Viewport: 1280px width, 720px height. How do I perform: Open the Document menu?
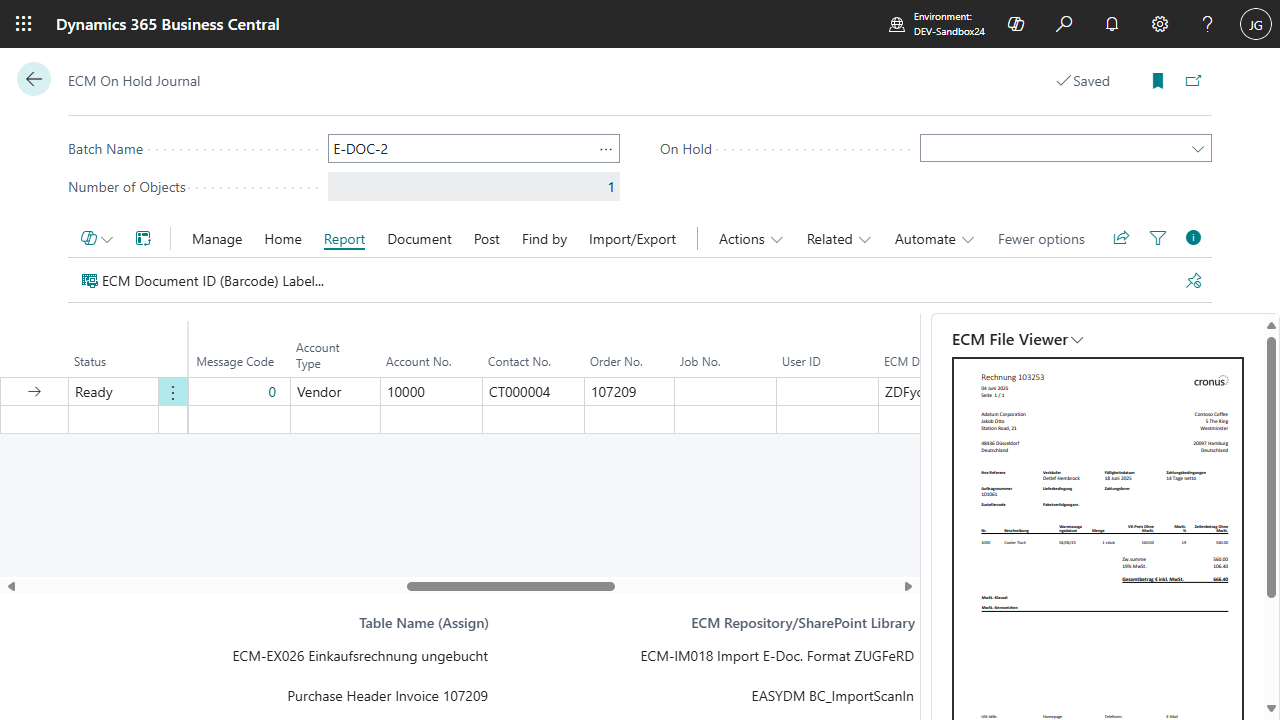tap(420, 239)
